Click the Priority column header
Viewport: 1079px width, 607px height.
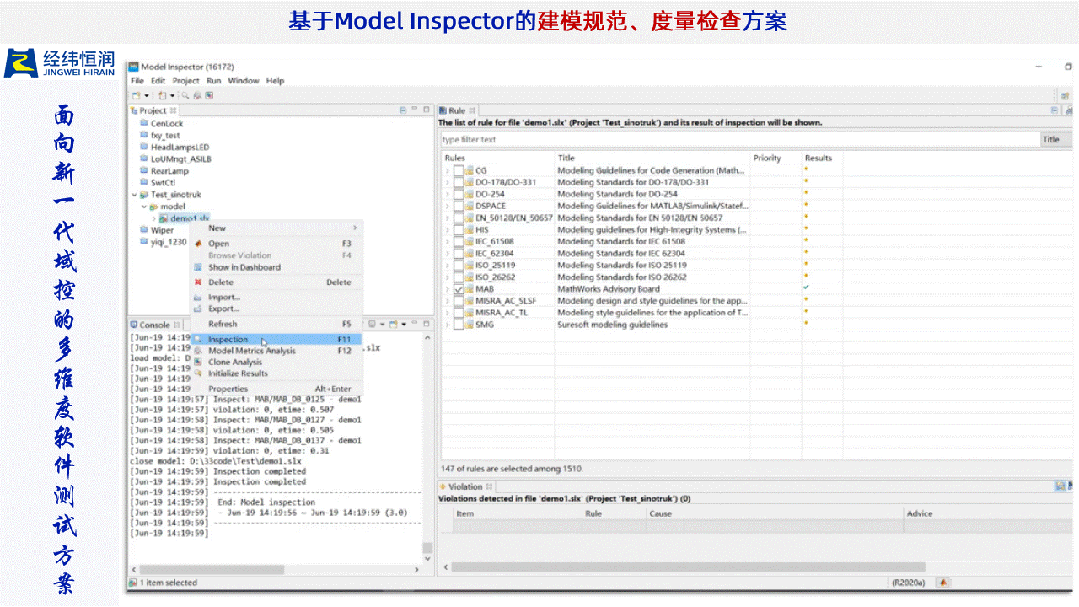(x=767, y=158)
